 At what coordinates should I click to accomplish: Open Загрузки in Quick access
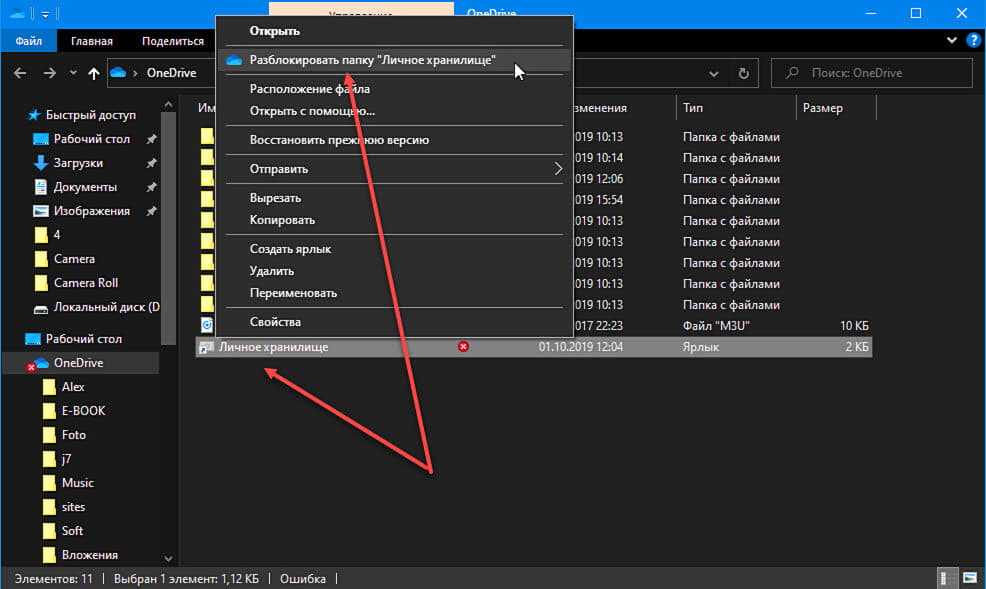coord(78,163)
